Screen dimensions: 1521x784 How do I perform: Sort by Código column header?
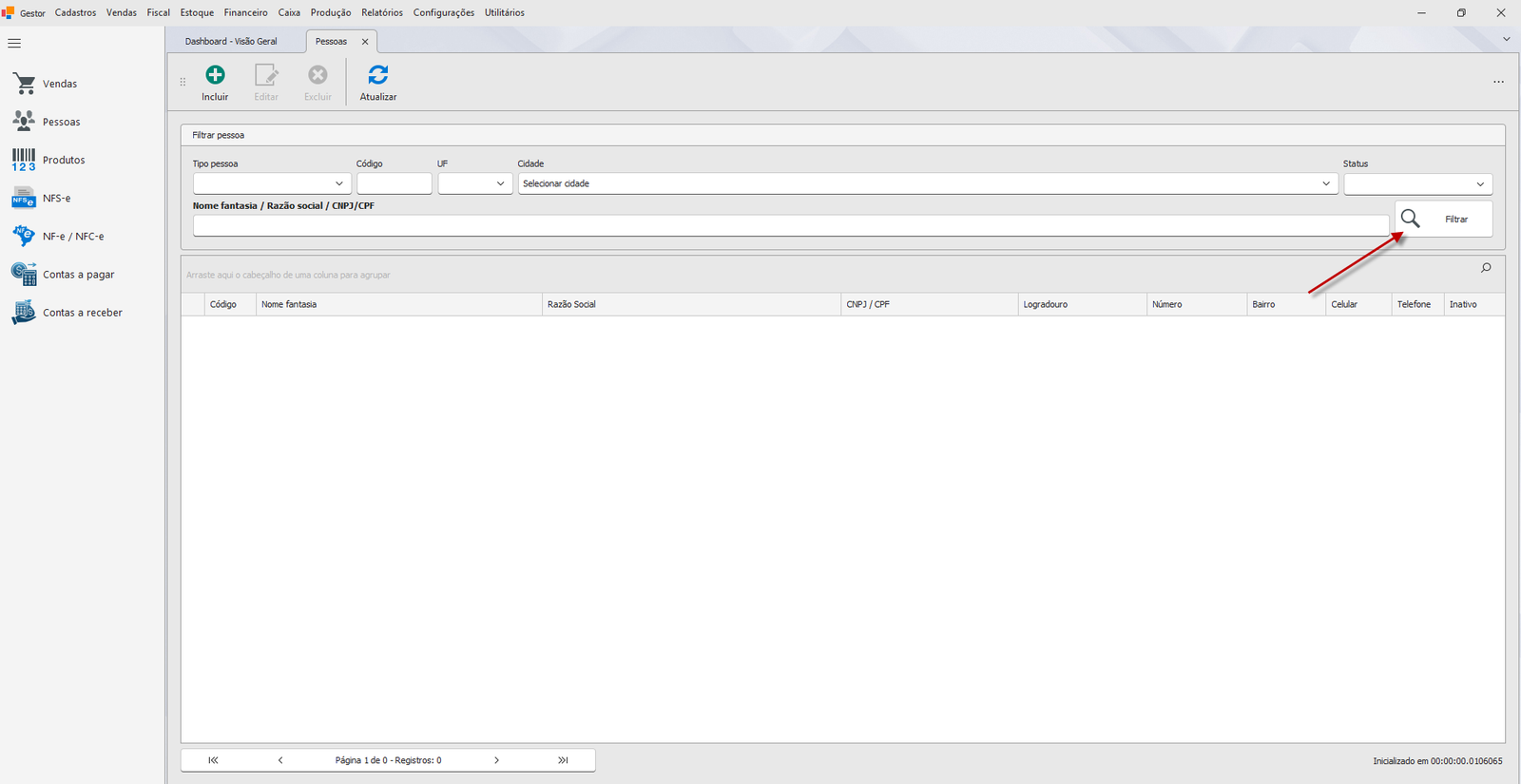pos(230,304)
